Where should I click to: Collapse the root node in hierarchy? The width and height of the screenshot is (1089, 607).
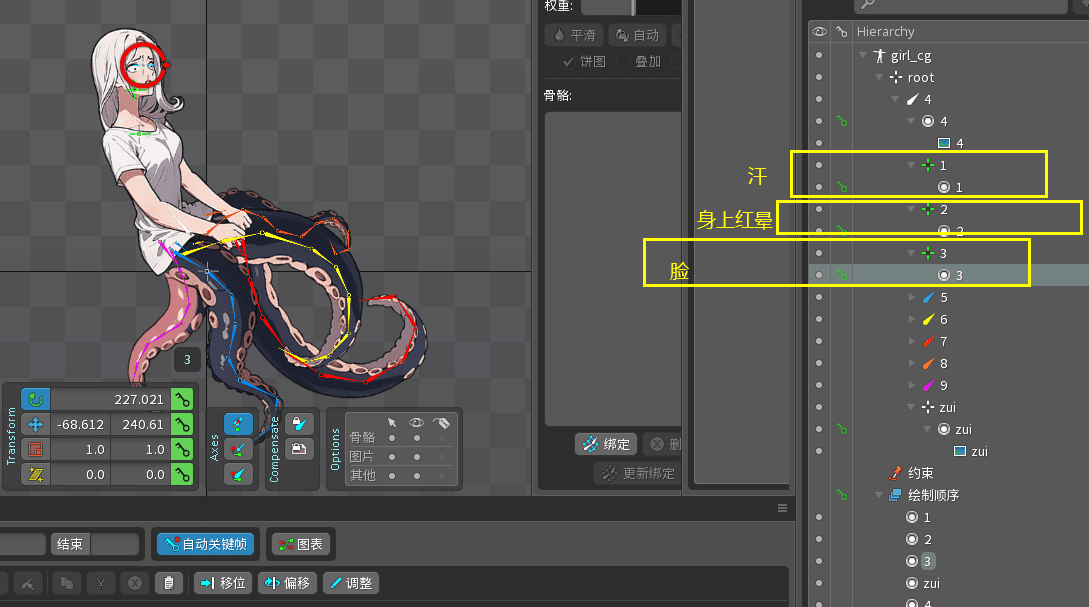(879, 77)
